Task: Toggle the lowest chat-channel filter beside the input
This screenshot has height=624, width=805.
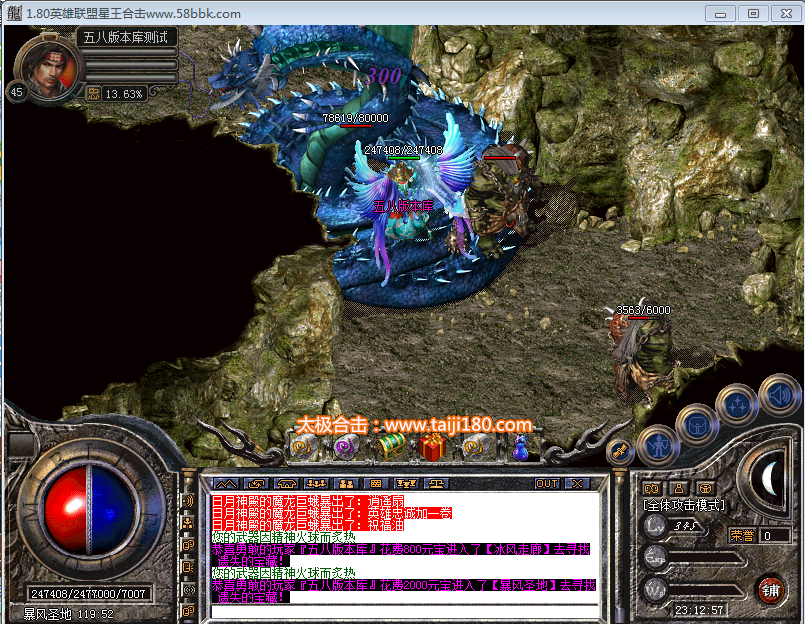Action: [x=188, y=611]
